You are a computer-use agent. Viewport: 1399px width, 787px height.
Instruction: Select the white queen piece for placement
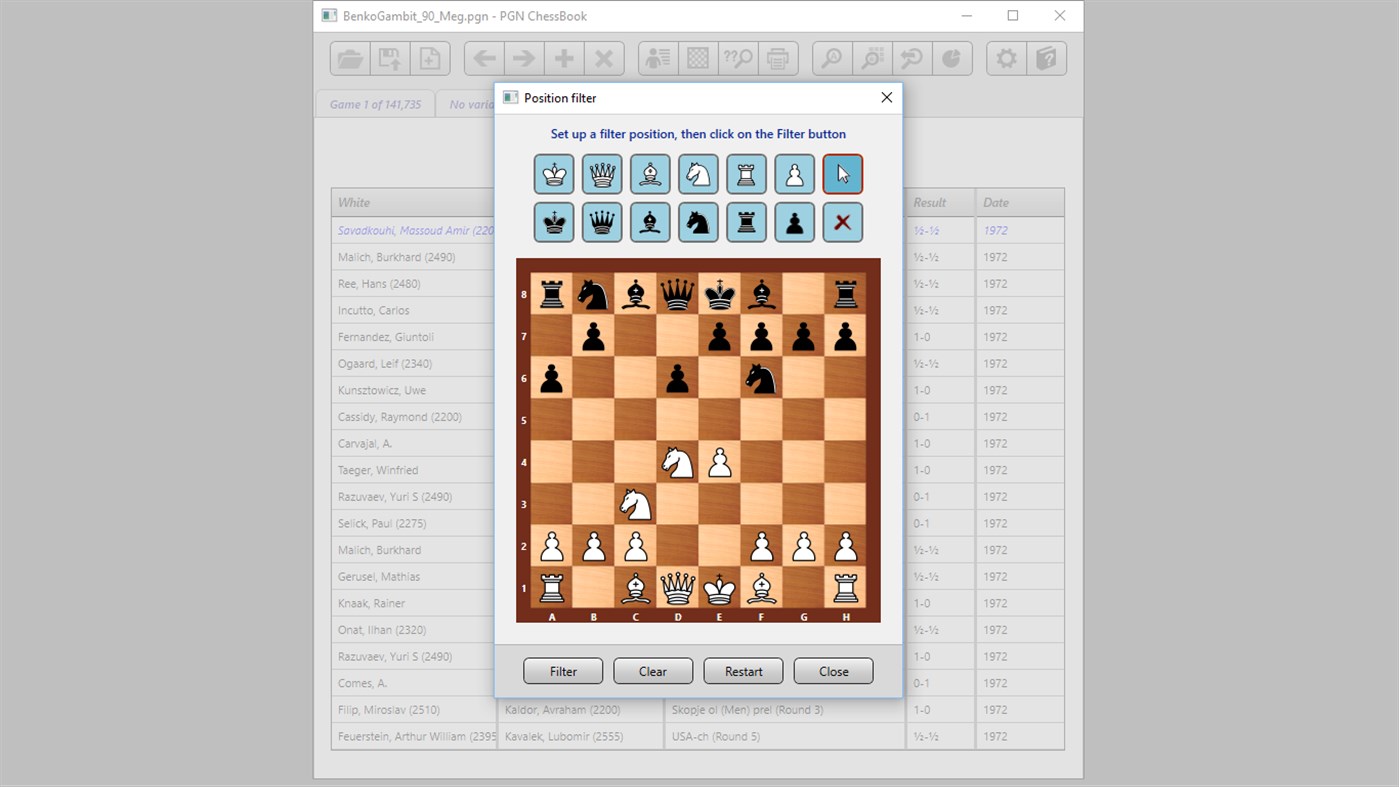point(602,173)
